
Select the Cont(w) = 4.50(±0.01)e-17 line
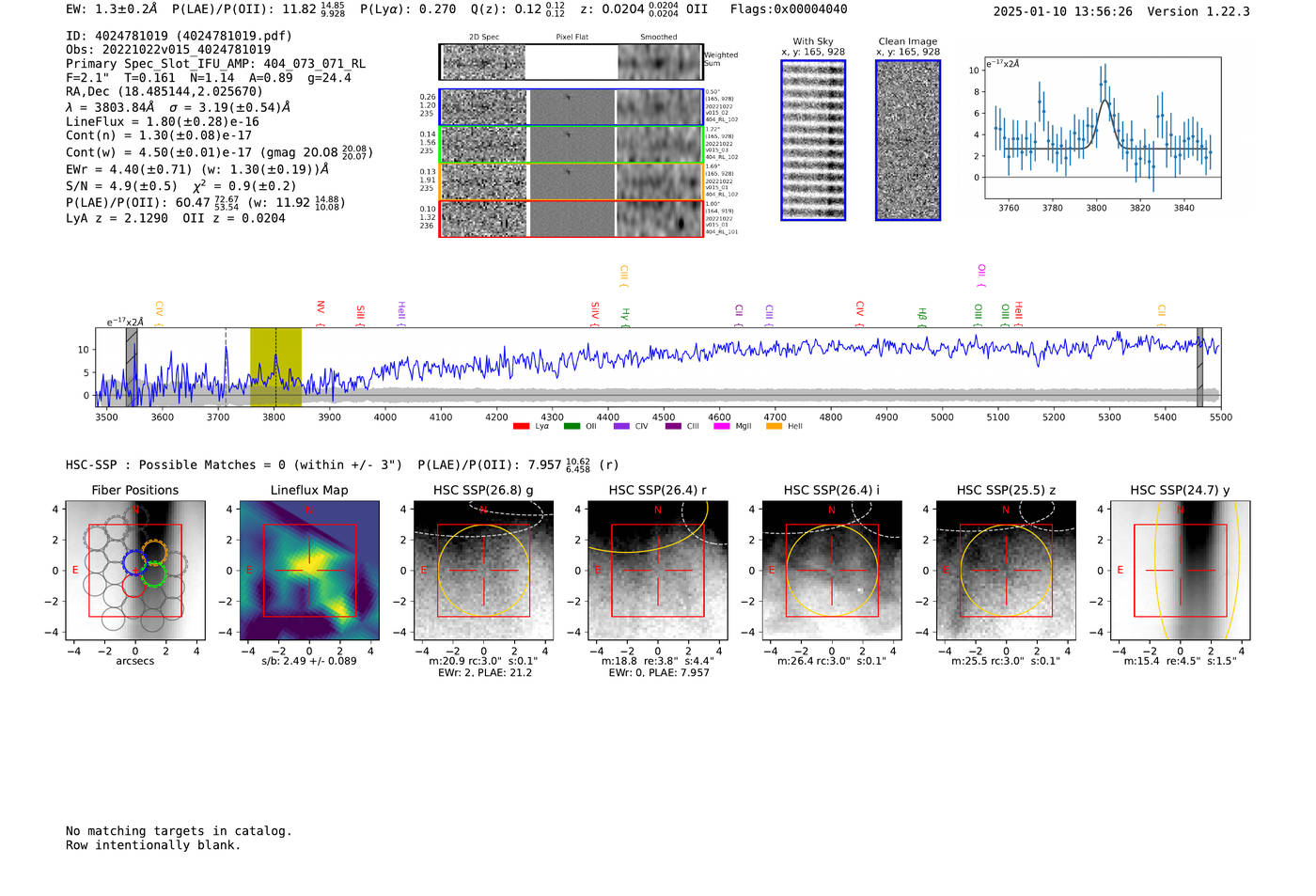click(219, 151)
